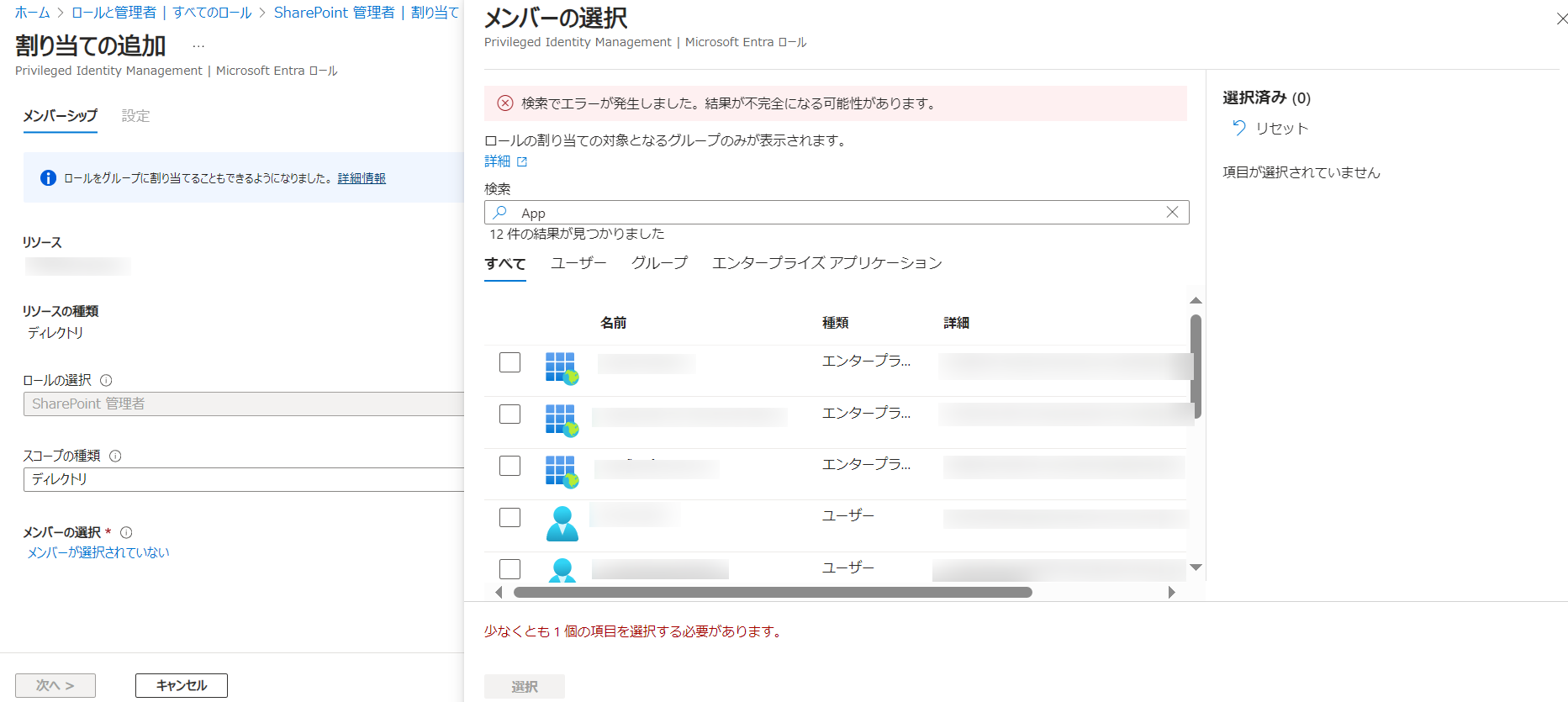Open the external link icon next to 詳細

(x=522, y=161)
